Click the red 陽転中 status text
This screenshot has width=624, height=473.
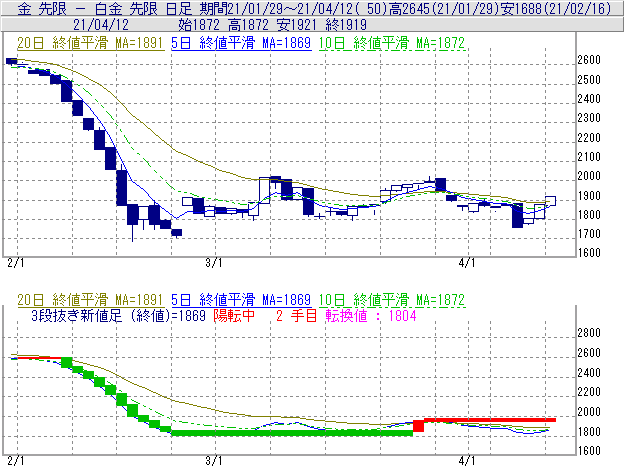click(x=234, y=316)
